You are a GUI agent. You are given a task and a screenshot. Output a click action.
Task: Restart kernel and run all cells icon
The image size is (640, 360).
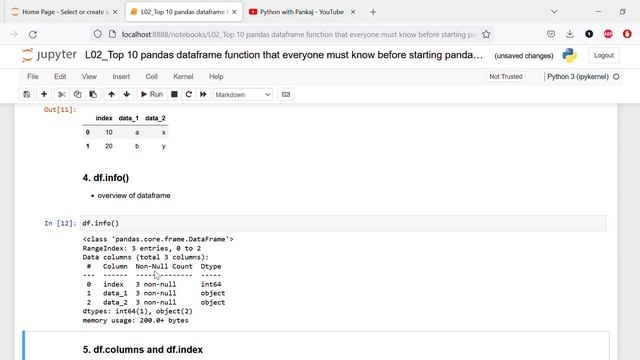(203, 94)
